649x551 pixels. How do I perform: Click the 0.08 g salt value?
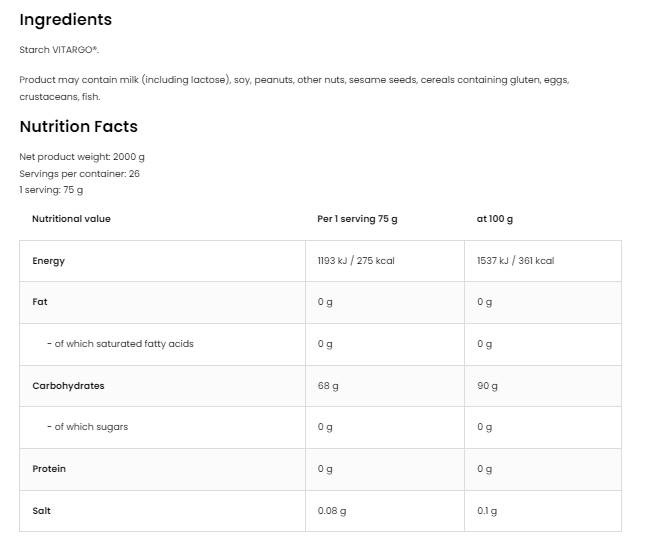click(x=332, y=511)
